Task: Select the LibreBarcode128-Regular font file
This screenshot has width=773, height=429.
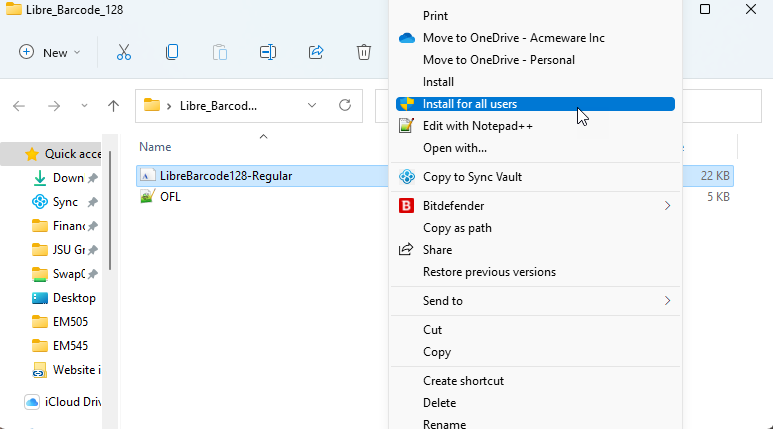Action: click(x=225, y=176)
